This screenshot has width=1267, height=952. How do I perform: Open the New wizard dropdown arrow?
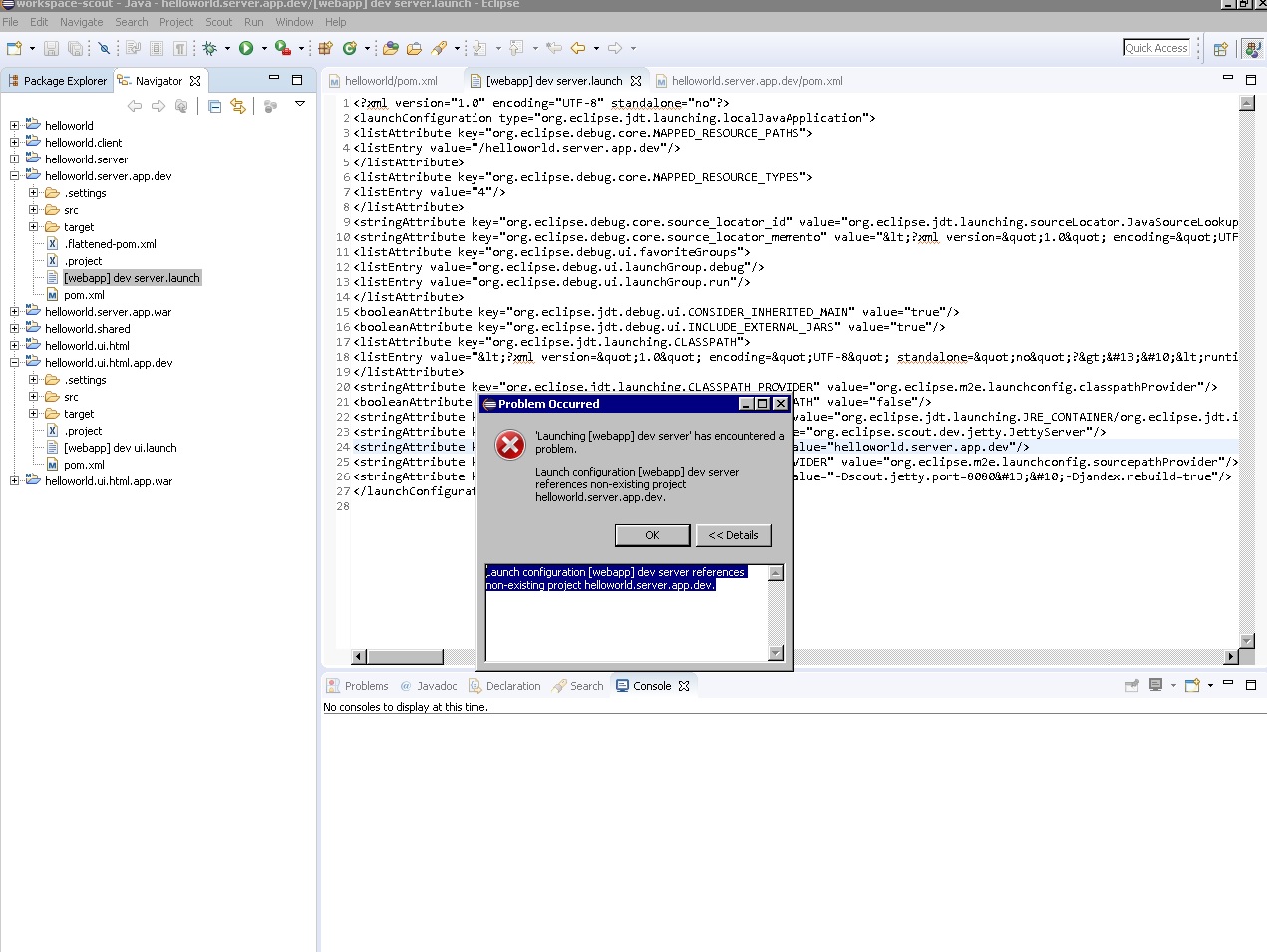coord(32,48)
